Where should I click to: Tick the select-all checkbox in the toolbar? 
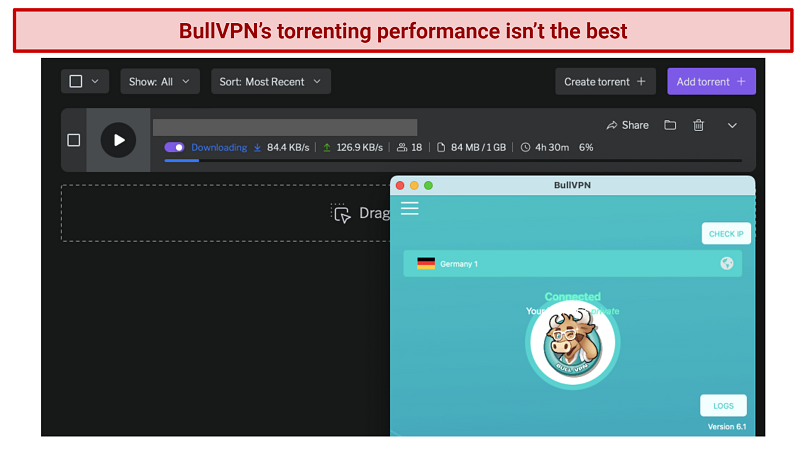coord(76,81)
